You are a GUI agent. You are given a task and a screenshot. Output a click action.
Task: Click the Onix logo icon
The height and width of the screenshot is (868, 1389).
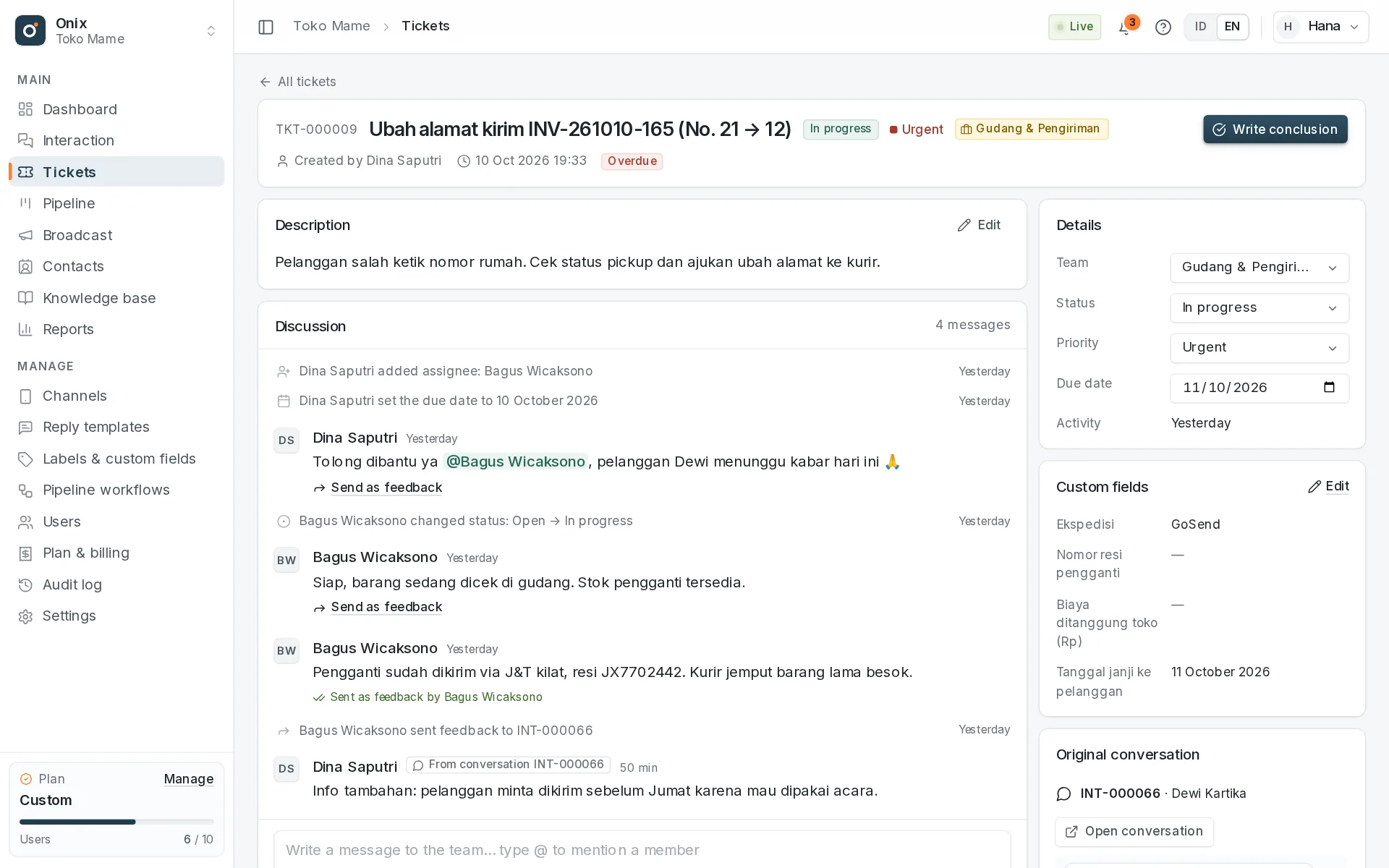point(30,30)
